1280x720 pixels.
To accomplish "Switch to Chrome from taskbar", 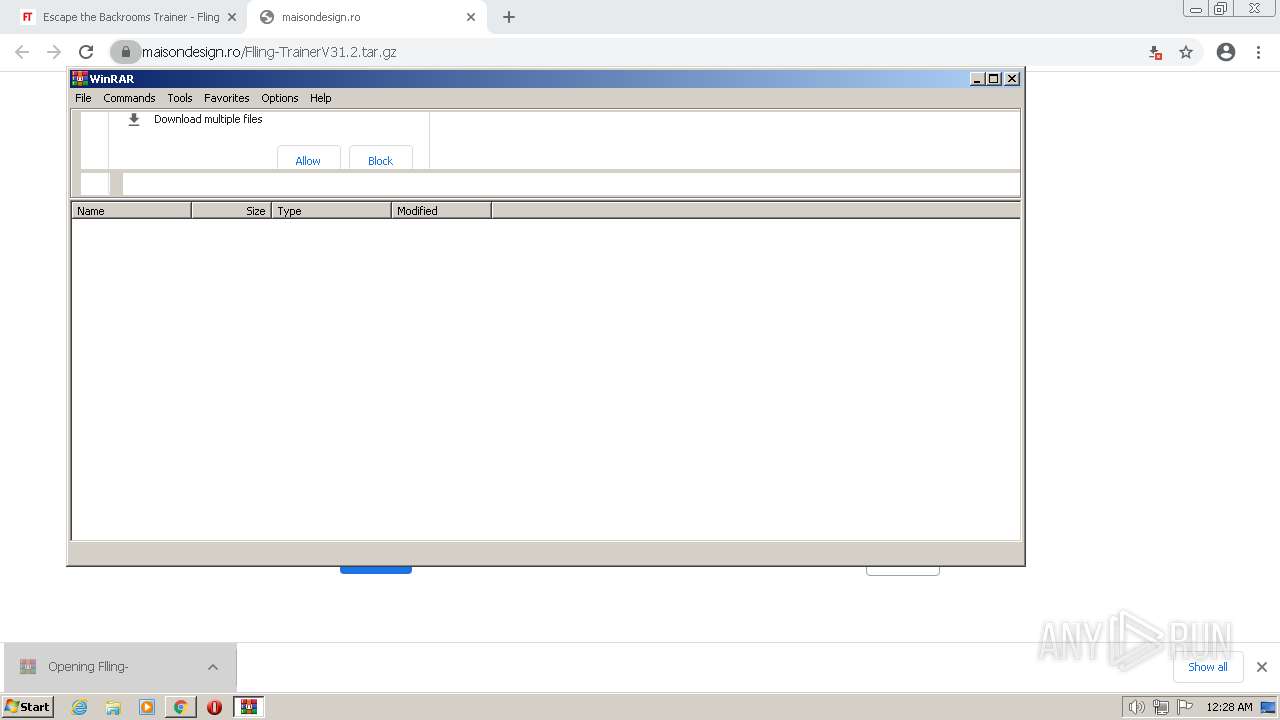I will [180, 707].
